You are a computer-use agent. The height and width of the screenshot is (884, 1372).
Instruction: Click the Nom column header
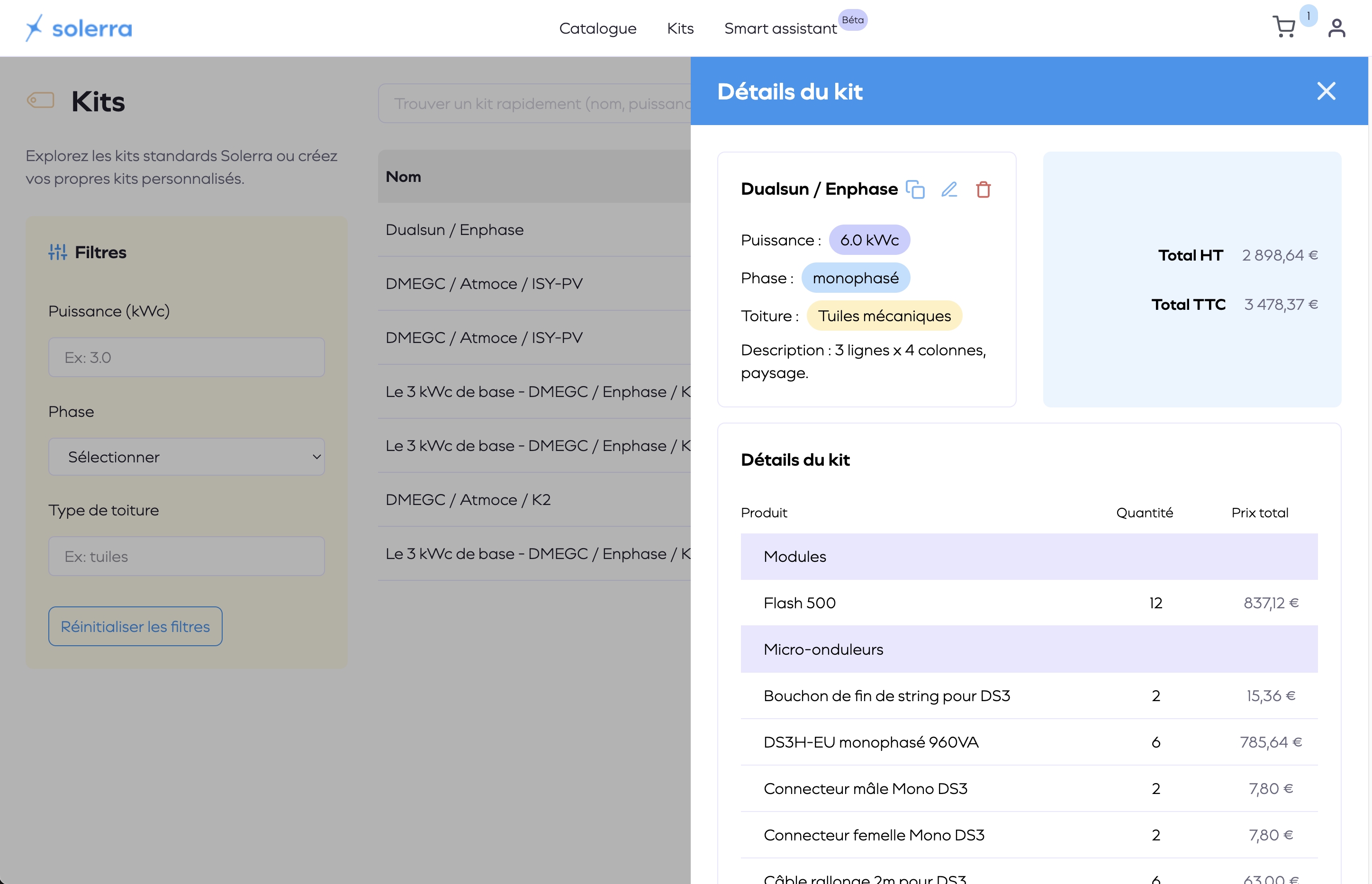coord(403,177)
